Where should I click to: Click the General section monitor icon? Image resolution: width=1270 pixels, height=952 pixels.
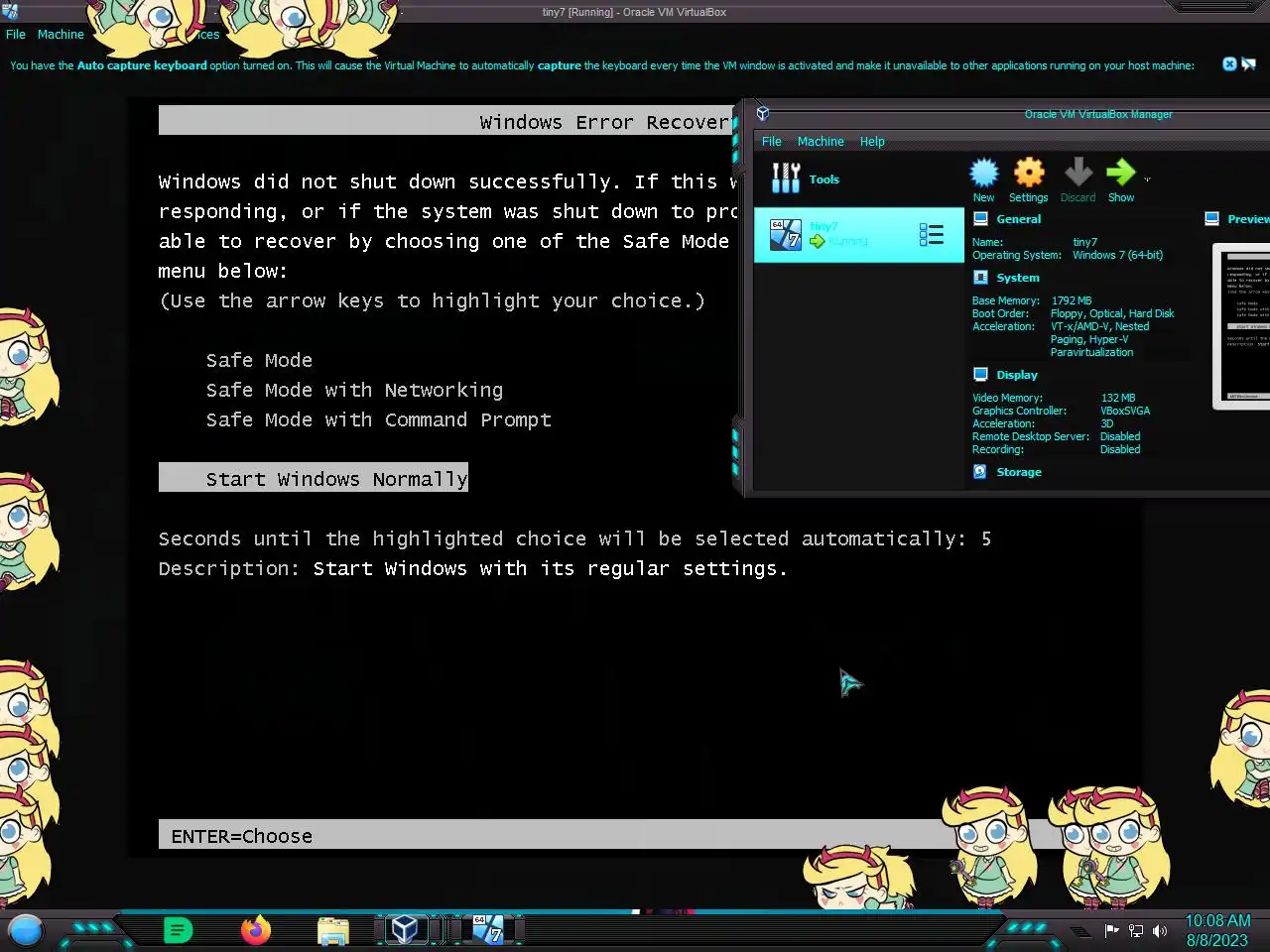pyautogui.click(x=981, y=219)
